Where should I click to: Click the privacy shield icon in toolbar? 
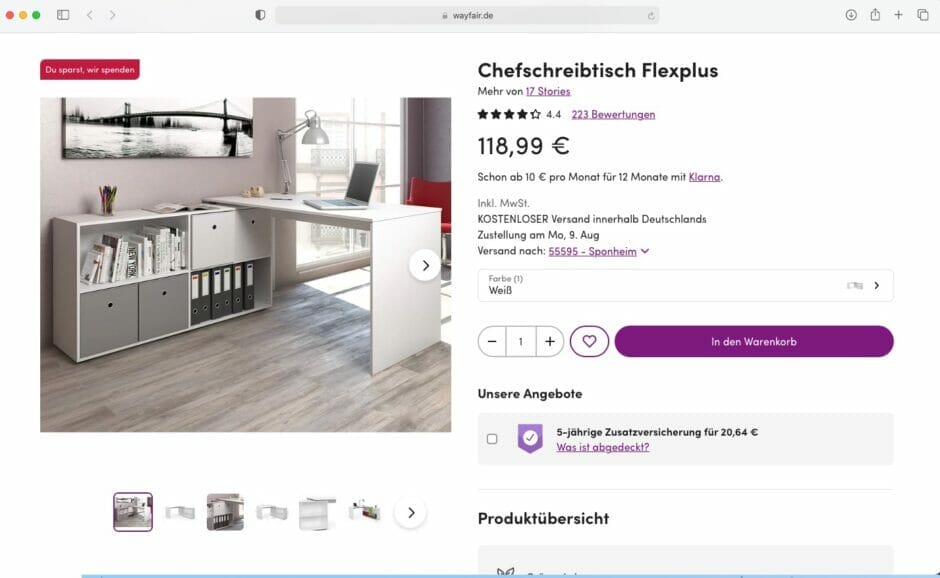coord(260,15)
